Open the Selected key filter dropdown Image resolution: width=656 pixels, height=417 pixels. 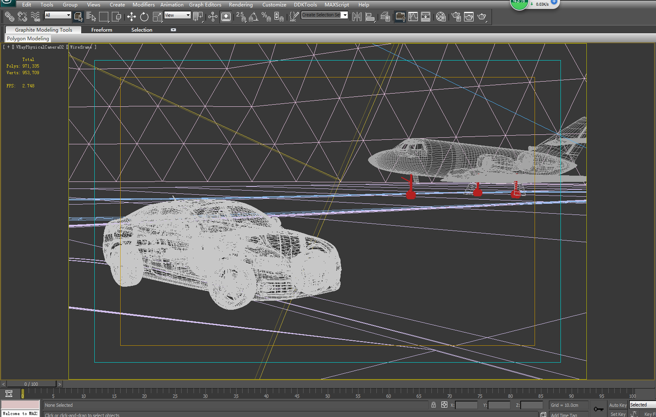(643, 405)
